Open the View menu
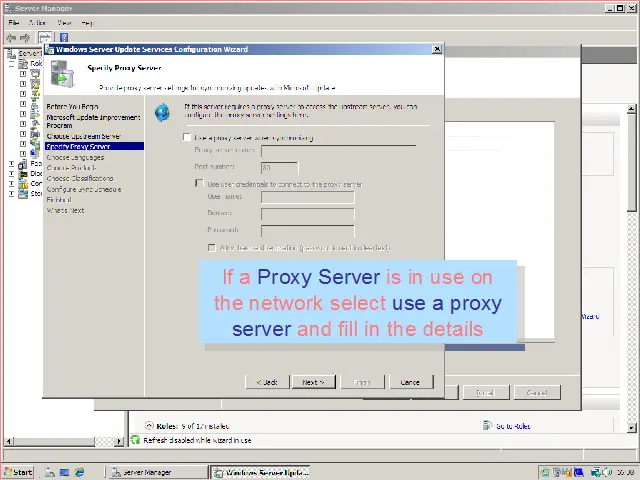Viewport: 640px width, 480px height. pyautogui.click(x=64, y=22)
